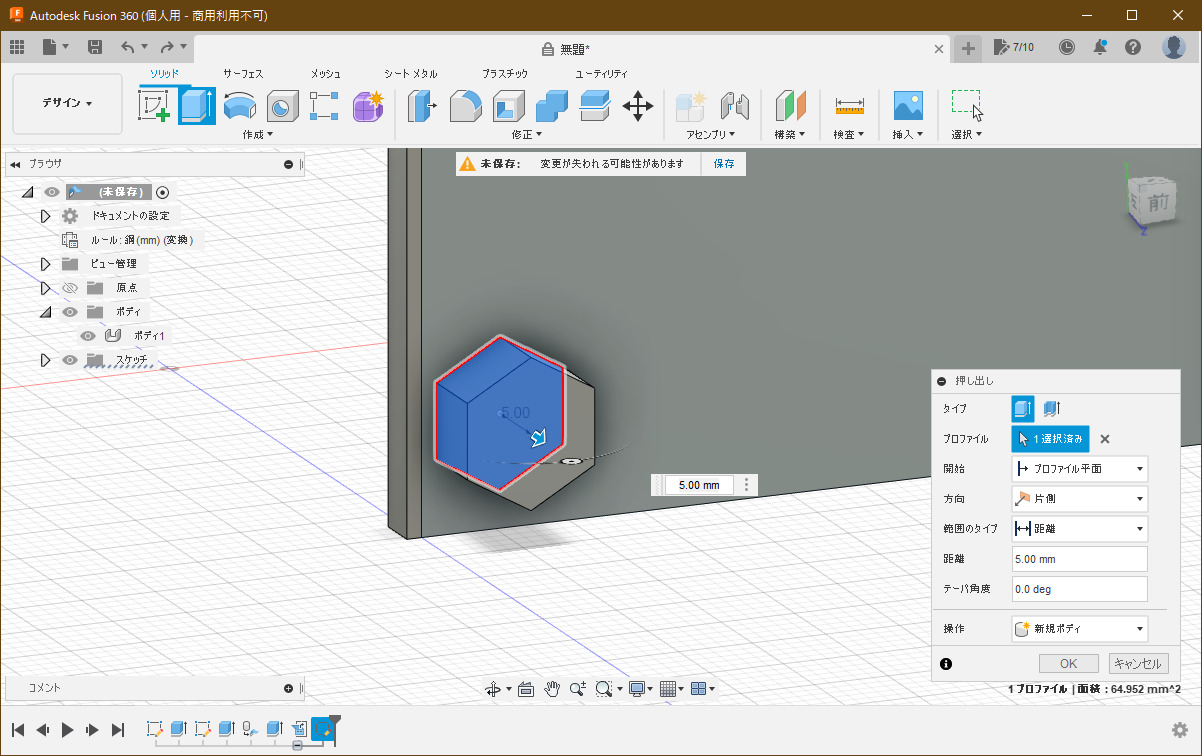
Task: Select the Create Form tool
Action: pos(368,105)
